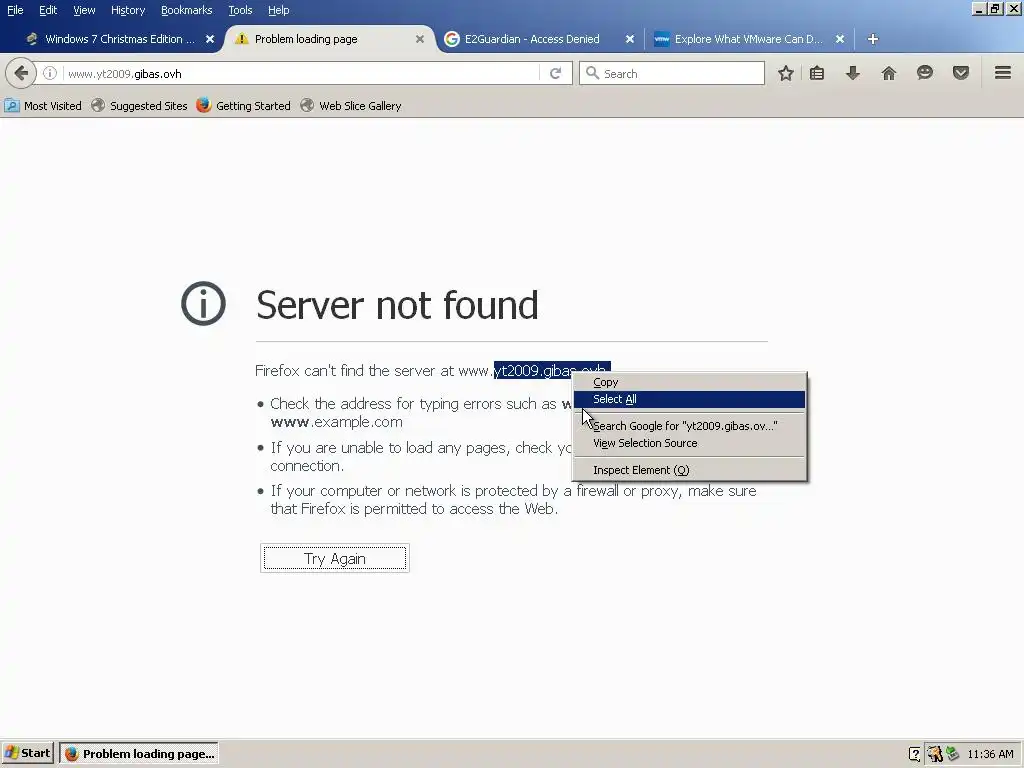Show your bookmarks list icon
This screenshot has width=1024, height=768.
(x=817, y=73)
